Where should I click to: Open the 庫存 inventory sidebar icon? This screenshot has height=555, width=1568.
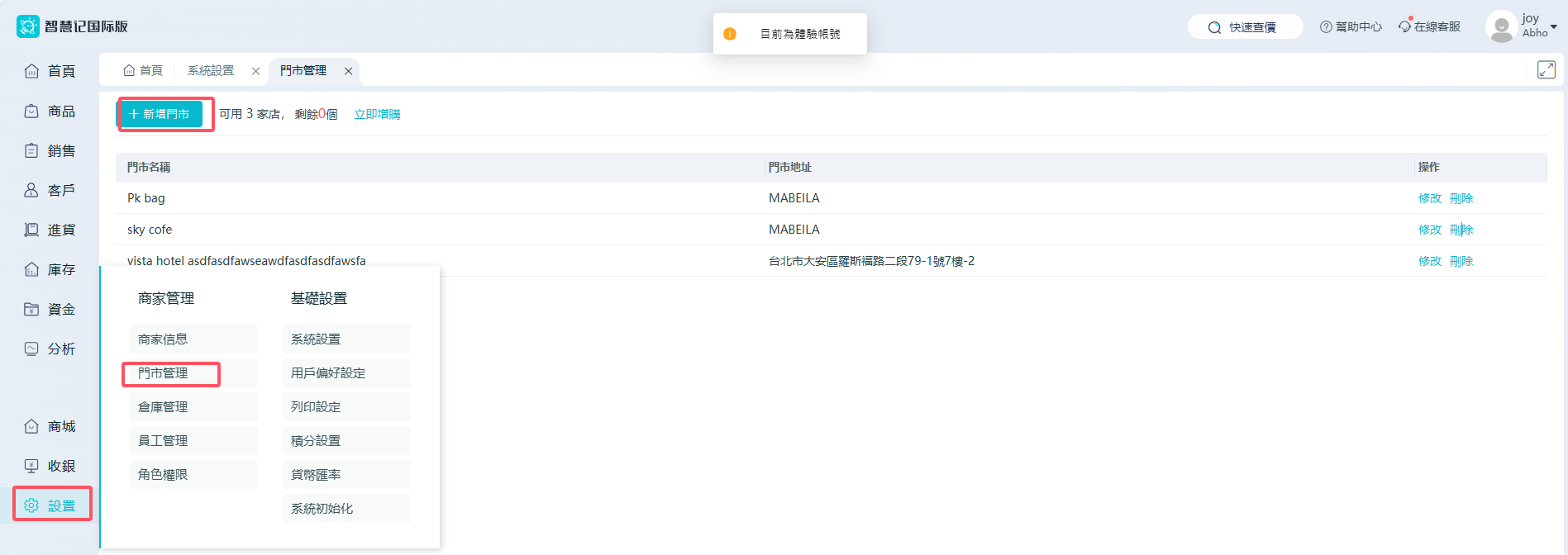click(x=31, y=269)
